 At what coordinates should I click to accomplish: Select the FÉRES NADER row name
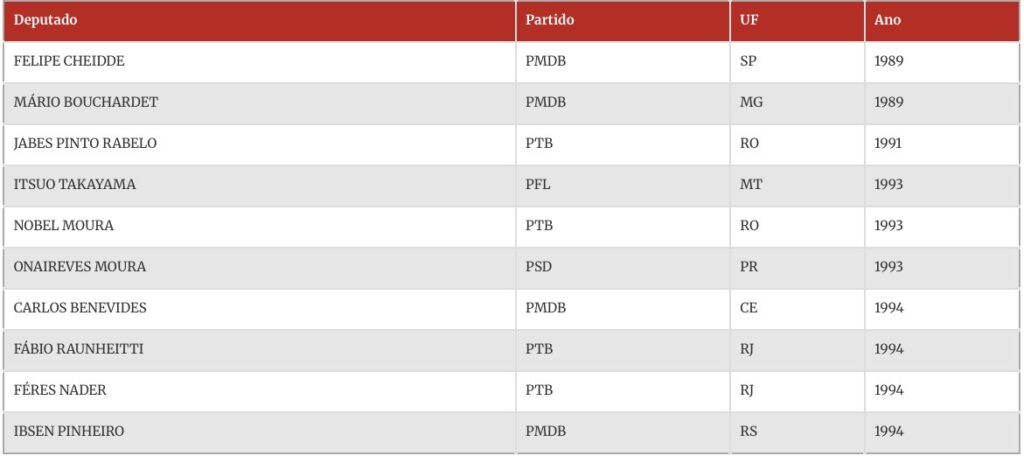tap(60, 389)
